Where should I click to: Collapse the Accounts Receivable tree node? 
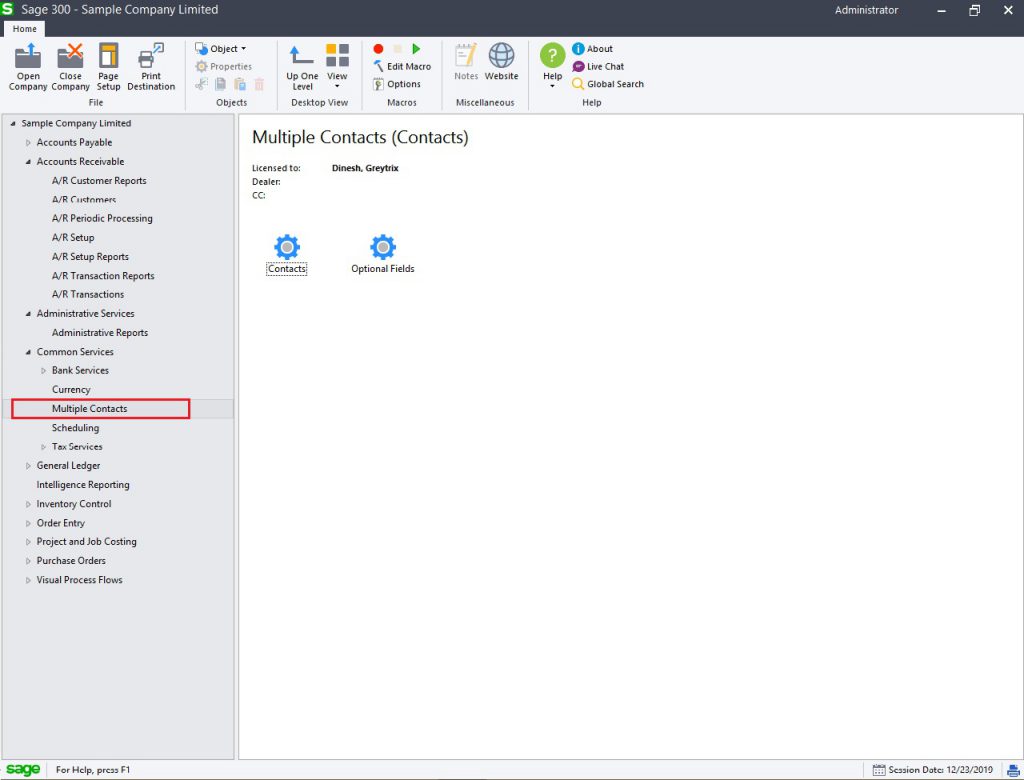(28, 161)
